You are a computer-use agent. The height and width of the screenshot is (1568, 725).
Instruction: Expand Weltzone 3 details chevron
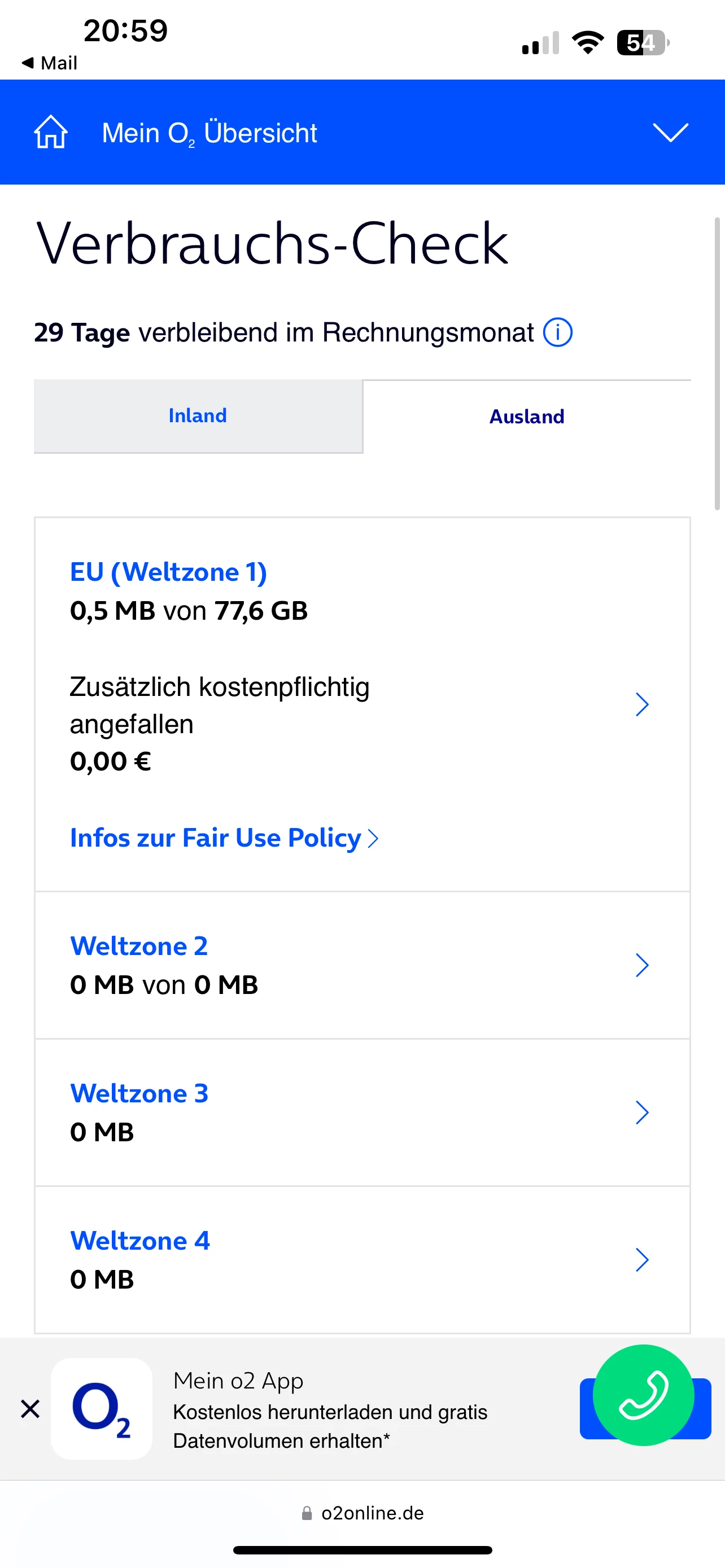tap(641, 1113)
